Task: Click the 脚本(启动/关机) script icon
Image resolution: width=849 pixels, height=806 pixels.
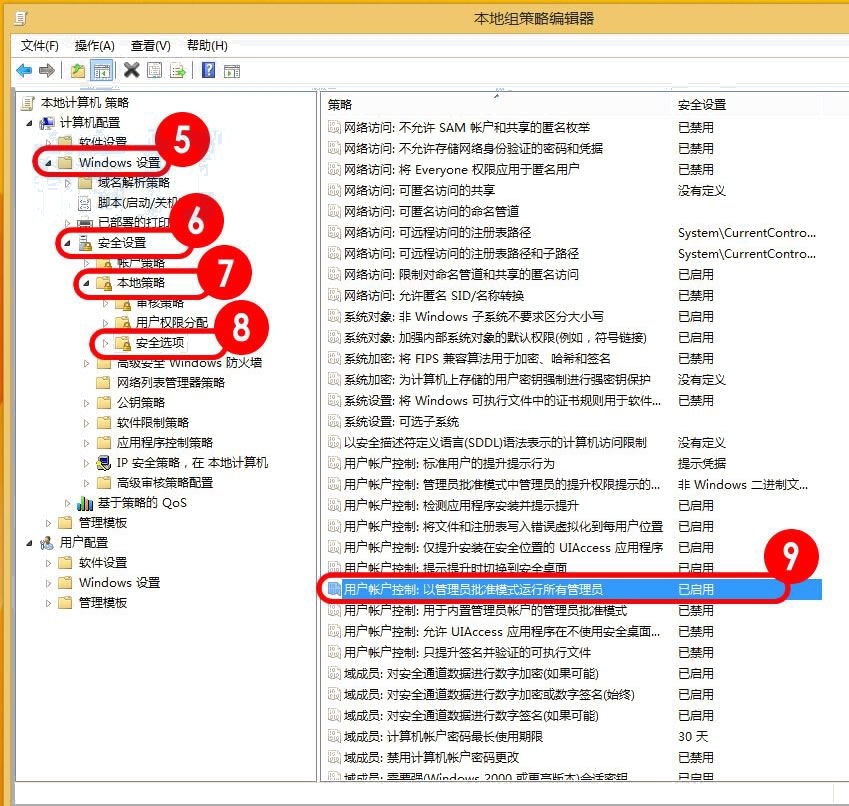Action: [85, 204]
